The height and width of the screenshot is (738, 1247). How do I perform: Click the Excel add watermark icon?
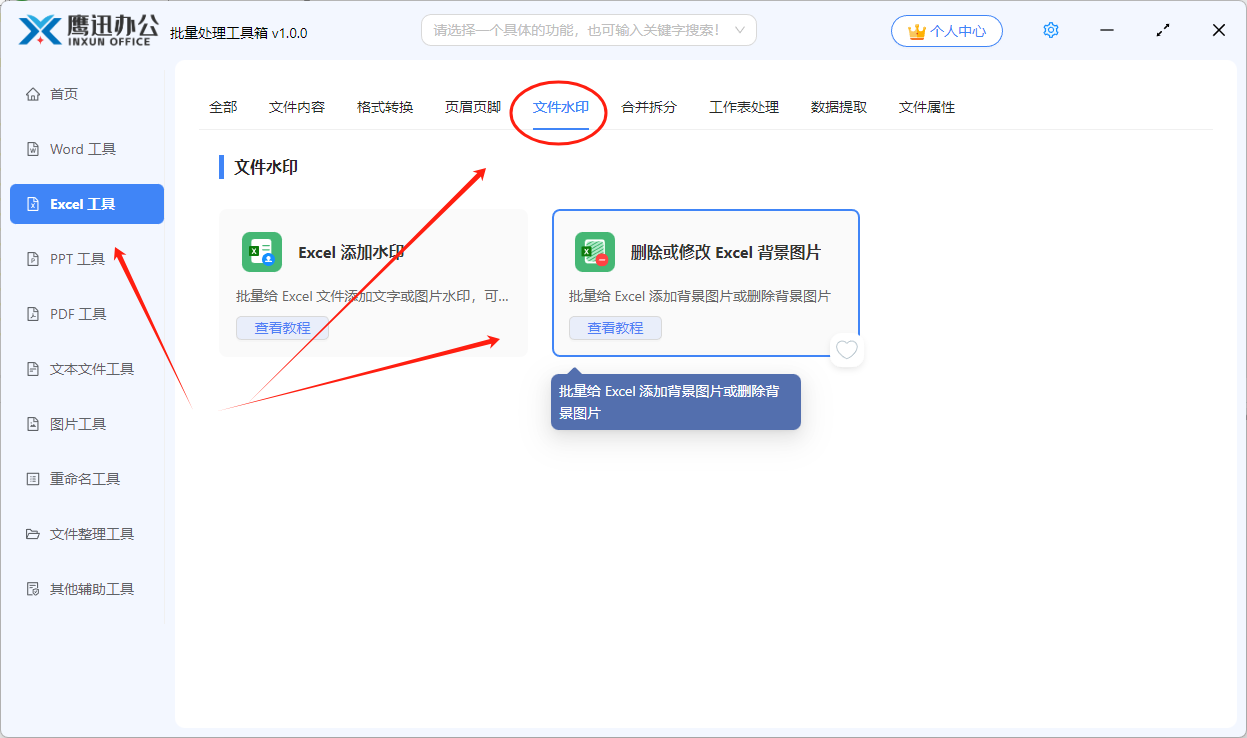point(261,252)
